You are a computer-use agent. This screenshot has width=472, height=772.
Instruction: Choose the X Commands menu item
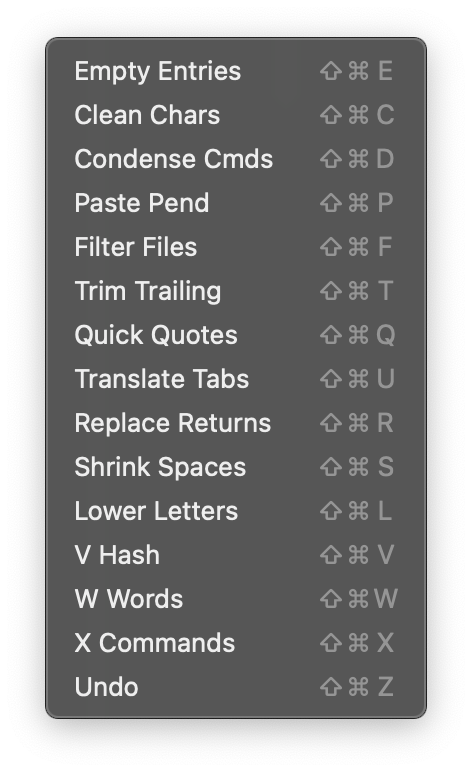point(236,643)
